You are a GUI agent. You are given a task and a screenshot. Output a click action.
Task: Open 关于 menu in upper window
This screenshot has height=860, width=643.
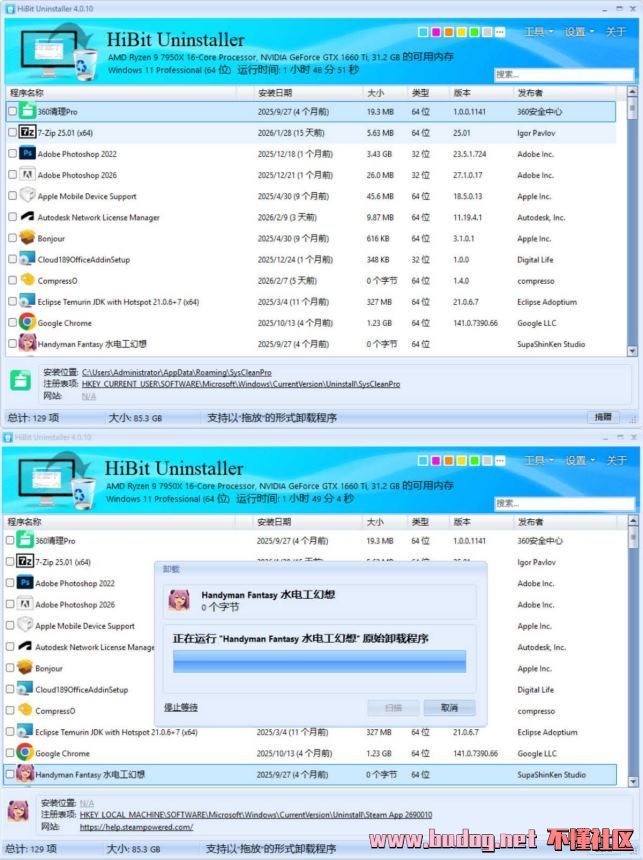coord(615,32)
